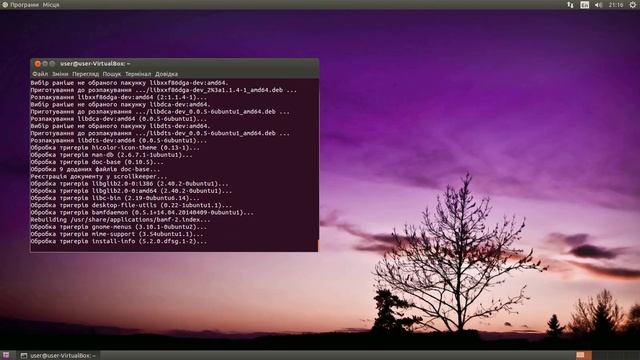
Task: Click line 'Обробка тригерів install-info (5.2.0.dfsg.1-2)...'
Action: 119,241
